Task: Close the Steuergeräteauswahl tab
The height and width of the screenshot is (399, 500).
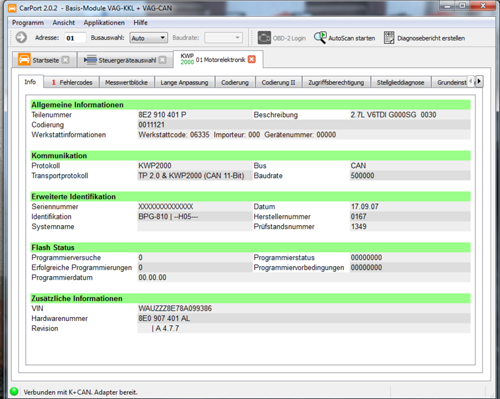Action: (x=162, y=60)
